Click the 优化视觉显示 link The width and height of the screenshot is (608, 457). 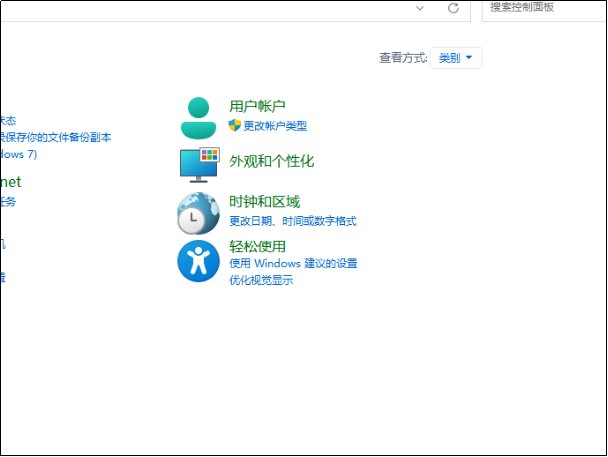(261, 280)
